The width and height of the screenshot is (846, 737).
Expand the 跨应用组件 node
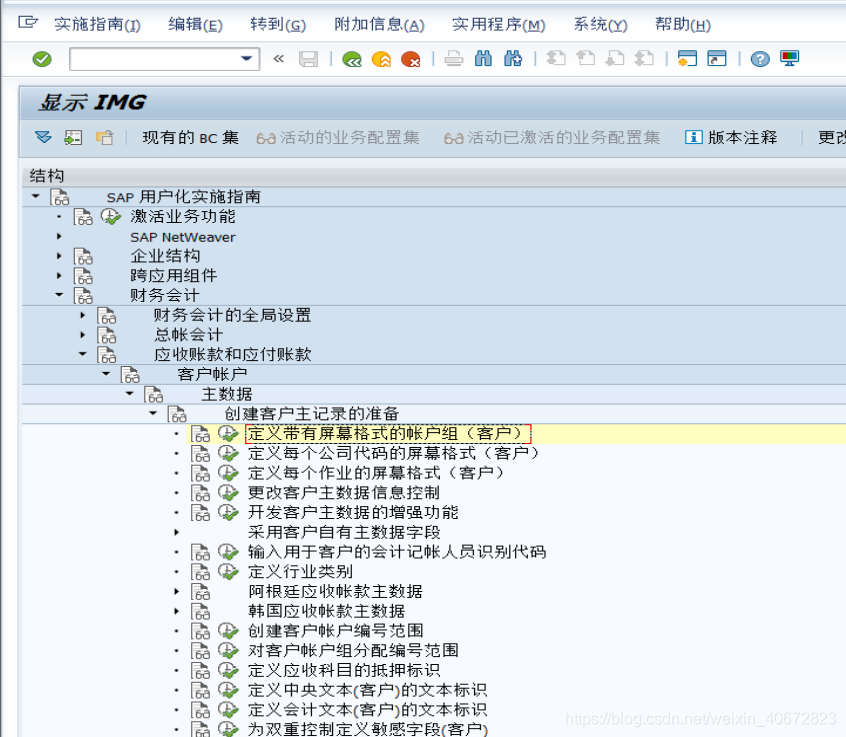(59, 276)
